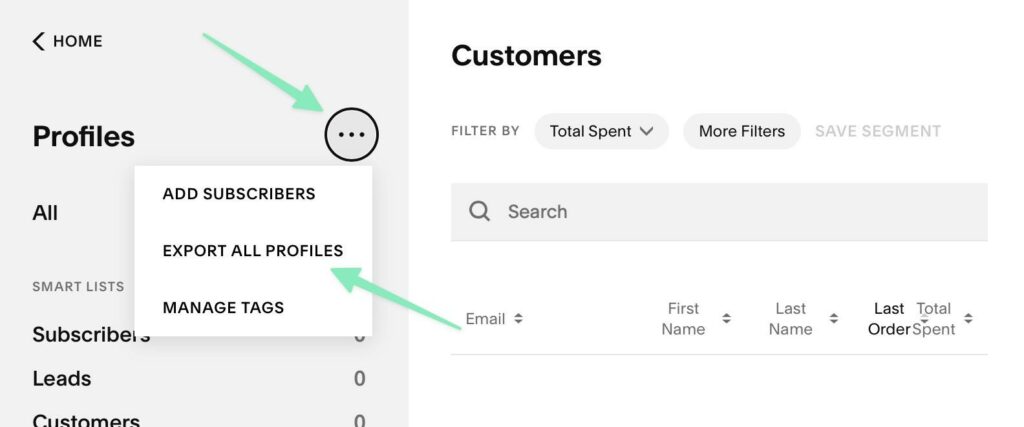Open More Filters options
1024x427 pixels.
click(x=741, y=131)
